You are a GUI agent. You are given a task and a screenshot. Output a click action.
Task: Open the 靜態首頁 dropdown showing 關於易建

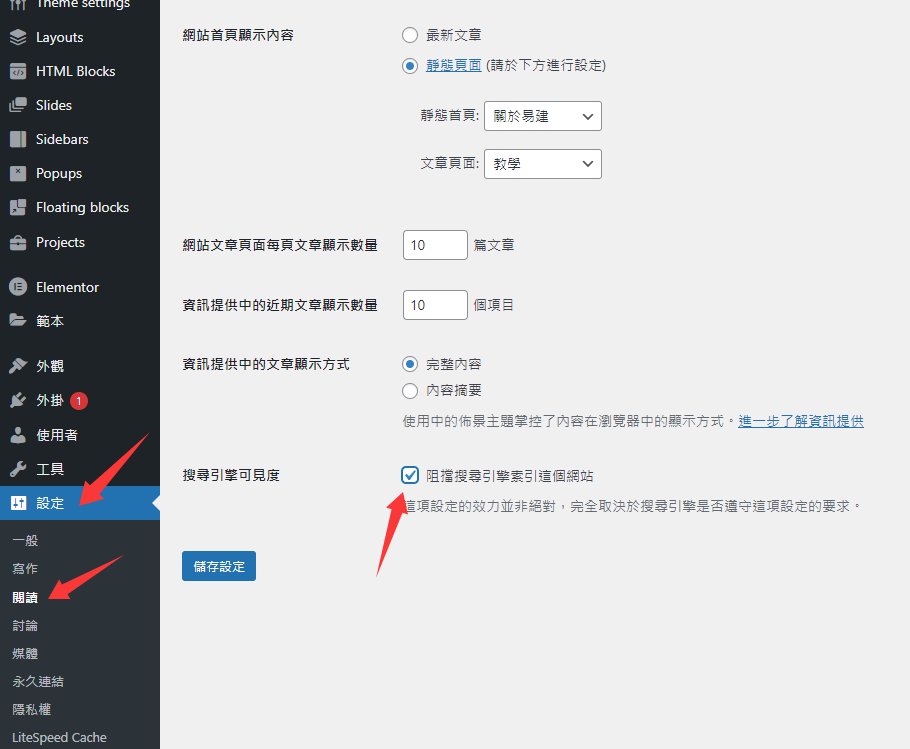tap(542, 116)
